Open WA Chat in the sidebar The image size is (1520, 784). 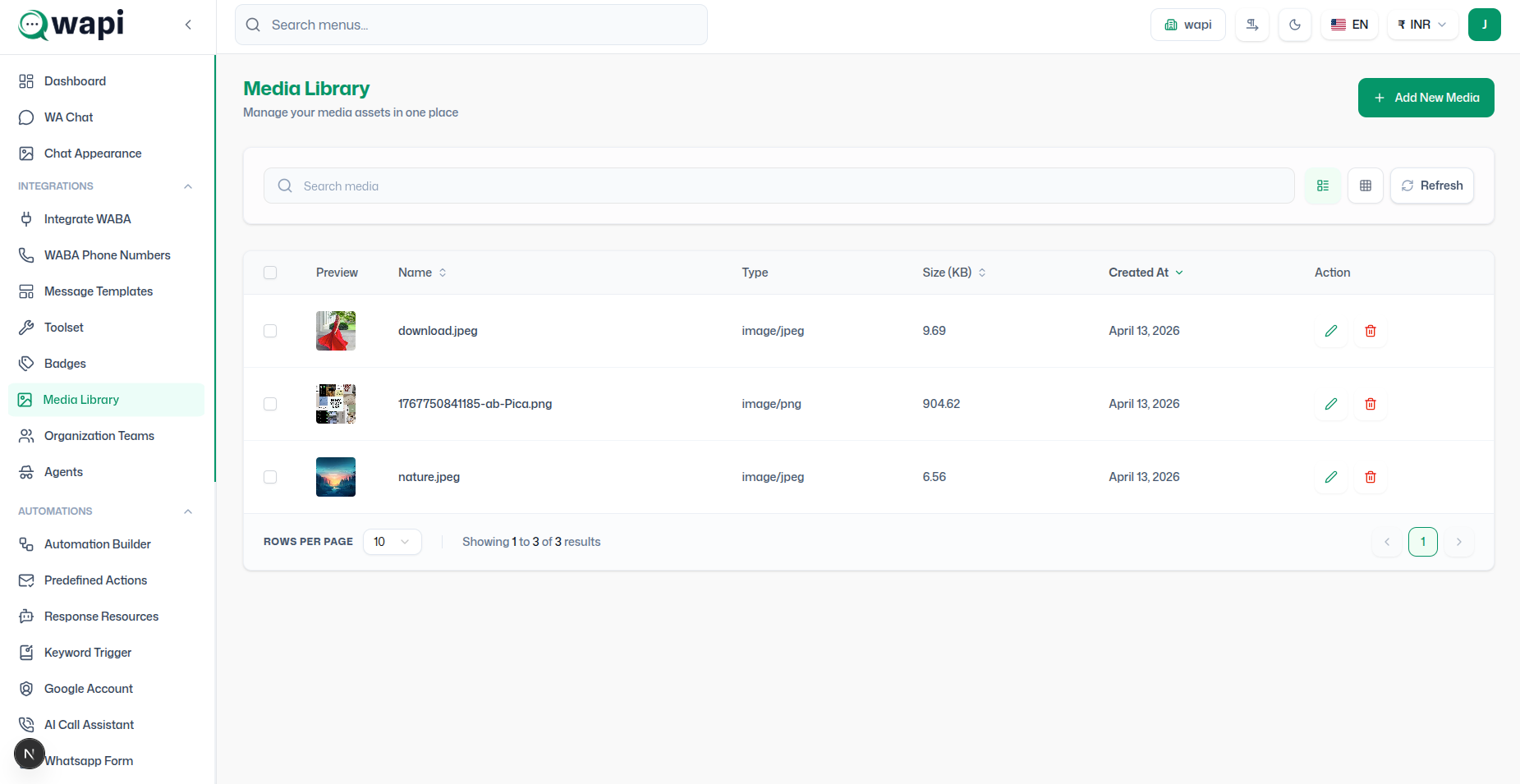coord(107,117)
